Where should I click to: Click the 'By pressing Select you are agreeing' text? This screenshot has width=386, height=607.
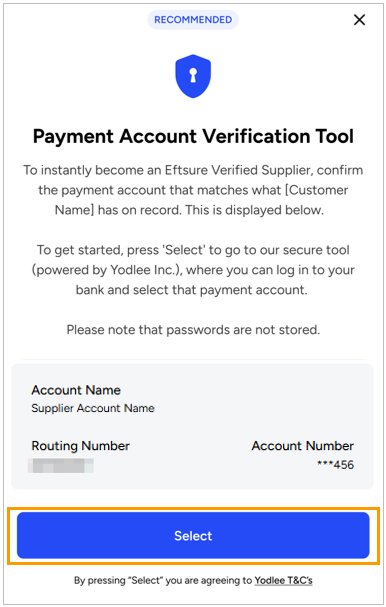pyautogui.click(x=163, y=580)
